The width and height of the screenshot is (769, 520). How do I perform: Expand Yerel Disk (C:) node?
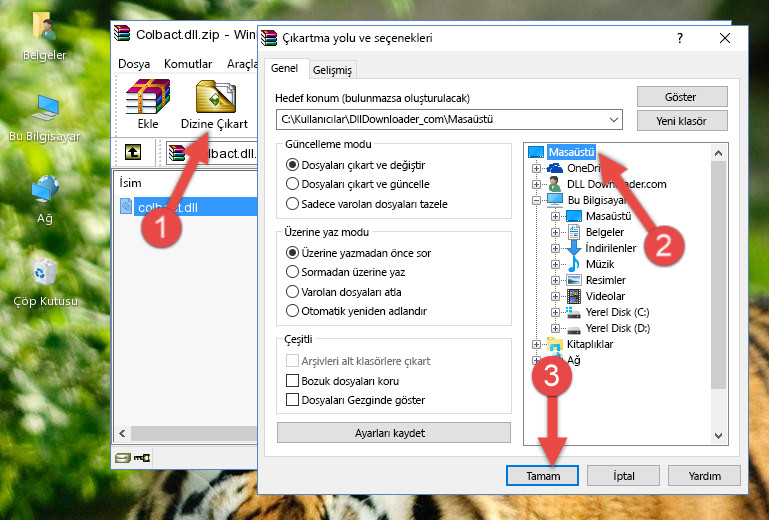pyautogui.click(x=555, y=312)
